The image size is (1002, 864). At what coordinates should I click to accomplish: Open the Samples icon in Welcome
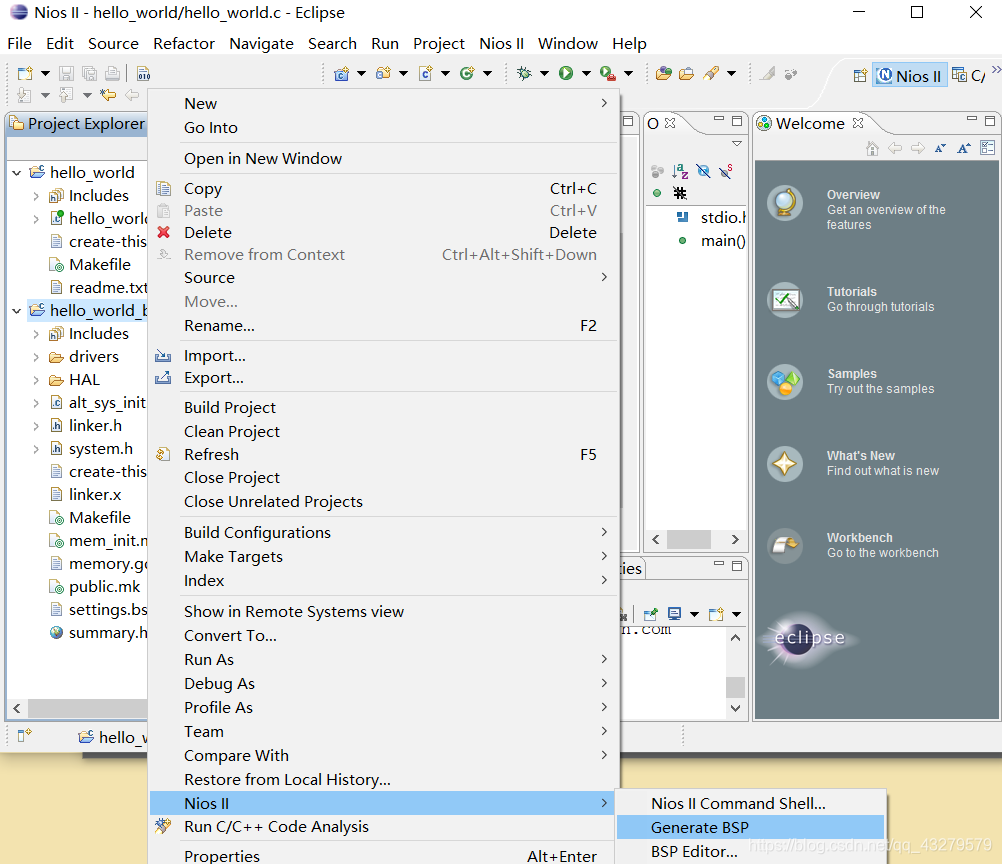[x=785, y=382]
